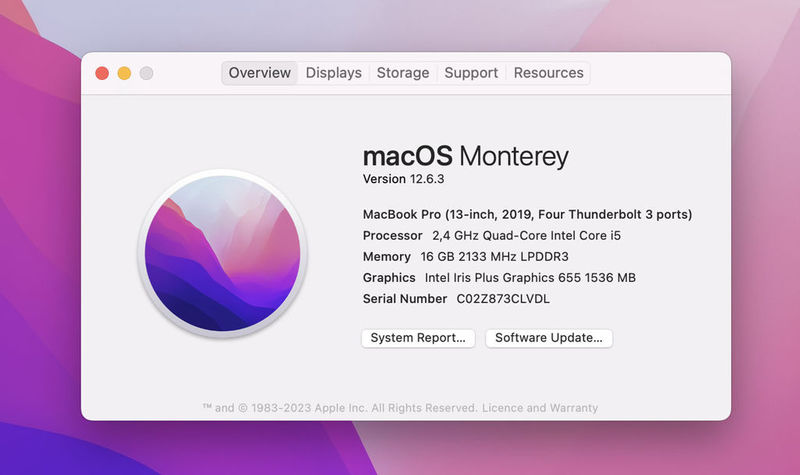Minimize window with the yellow button

point(124,73)
